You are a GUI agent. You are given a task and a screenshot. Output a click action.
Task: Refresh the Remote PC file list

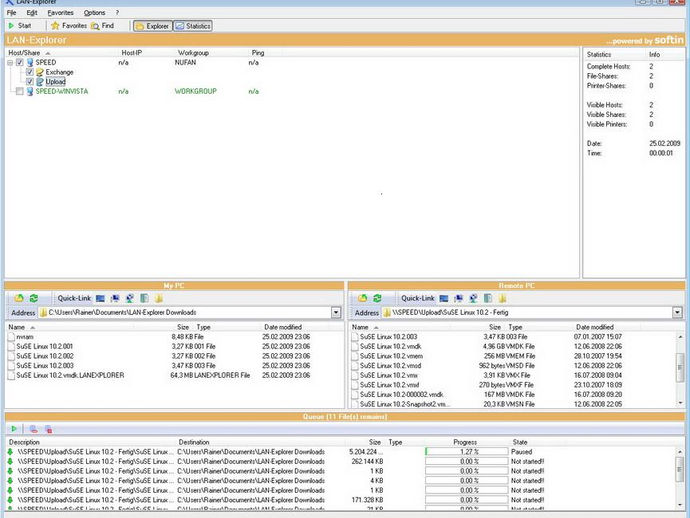click(377, 298)
